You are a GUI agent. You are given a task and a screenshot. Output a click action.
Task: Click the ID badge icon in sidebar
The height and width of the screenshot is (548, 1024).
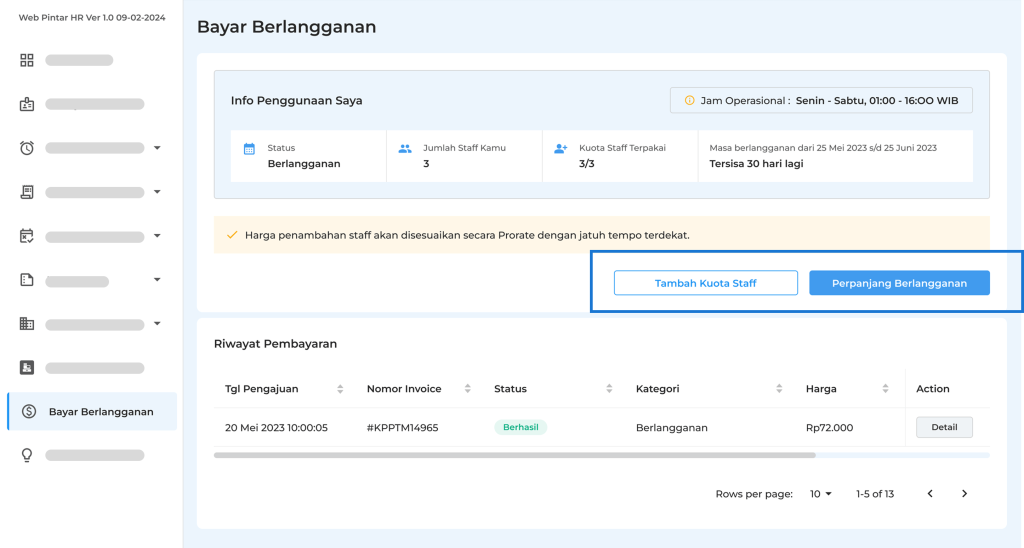[x=27, y=105]
